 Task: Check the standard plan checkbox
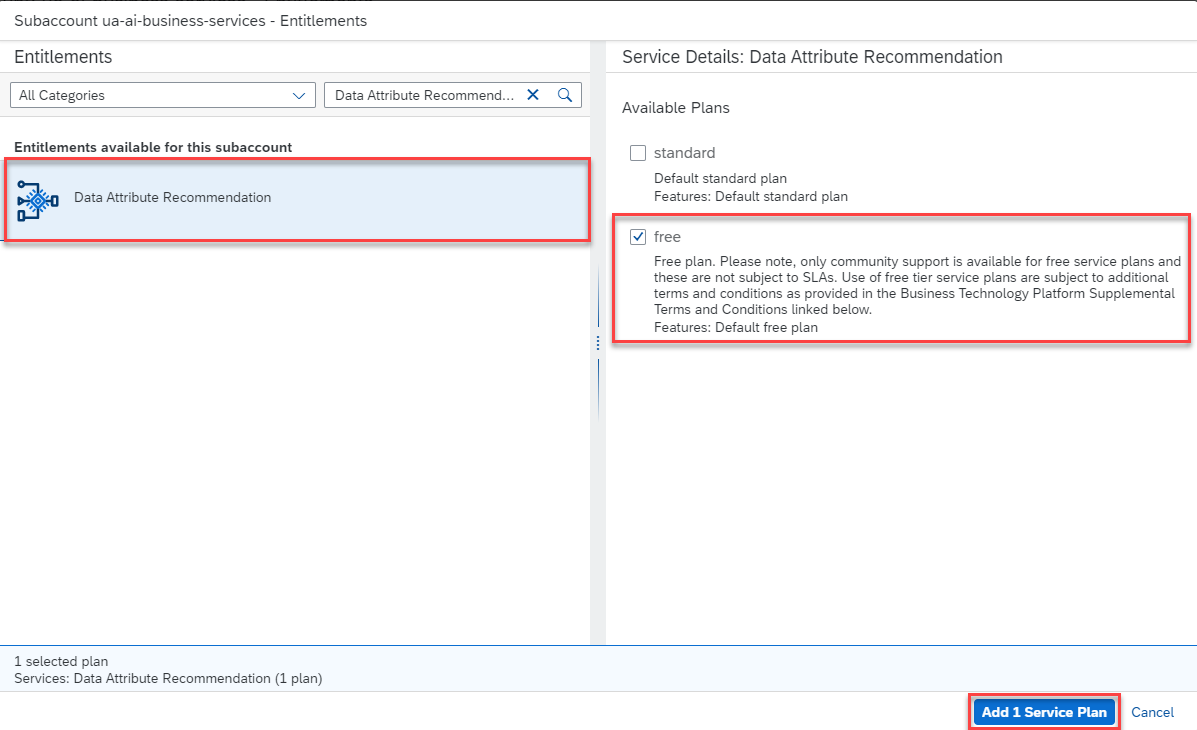click(x=637, y=153)
